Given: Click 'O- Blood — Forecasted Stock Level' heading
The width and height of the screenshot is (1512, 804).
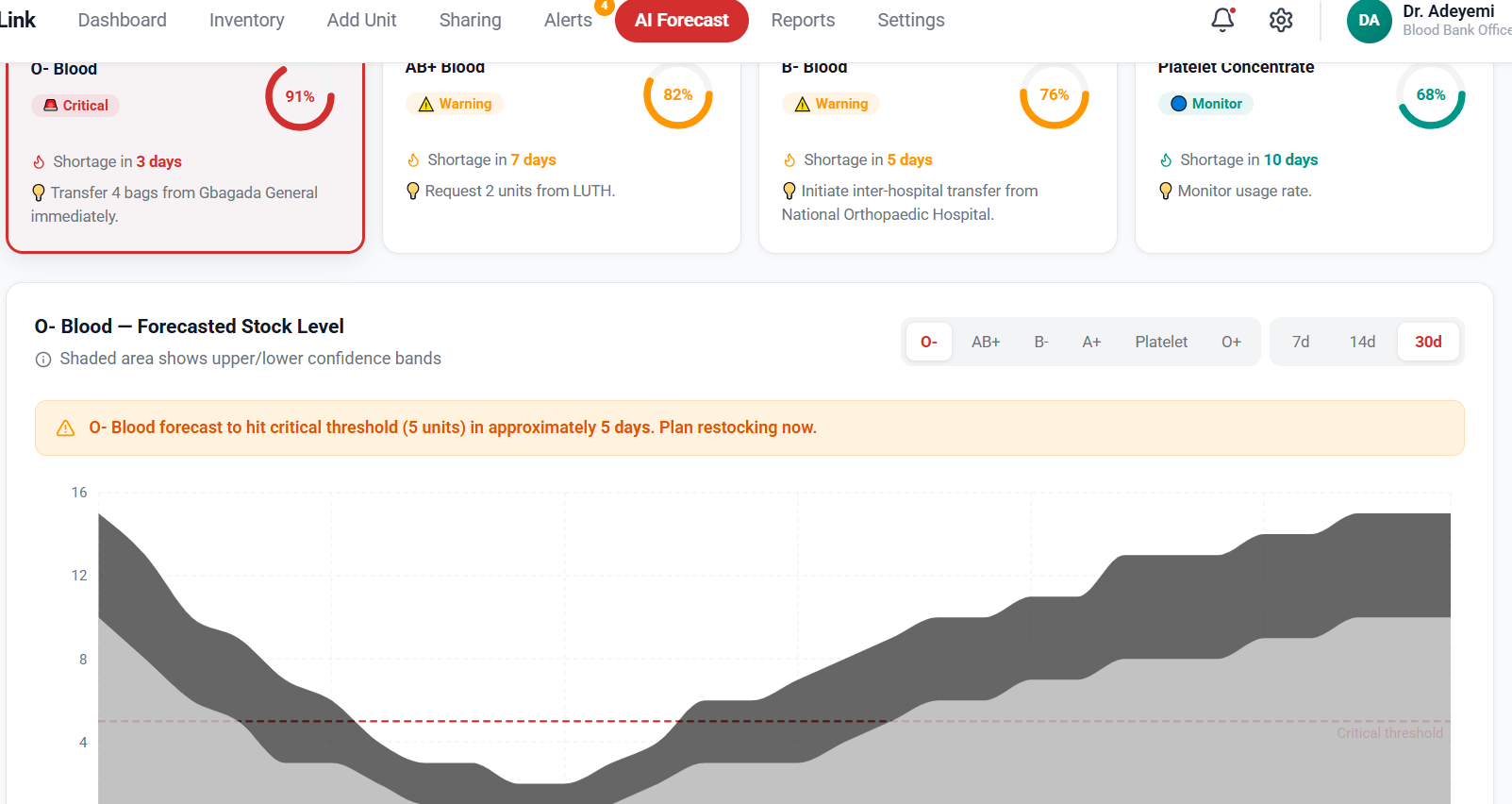Looking at the screenshot, I should click(189, 327).
